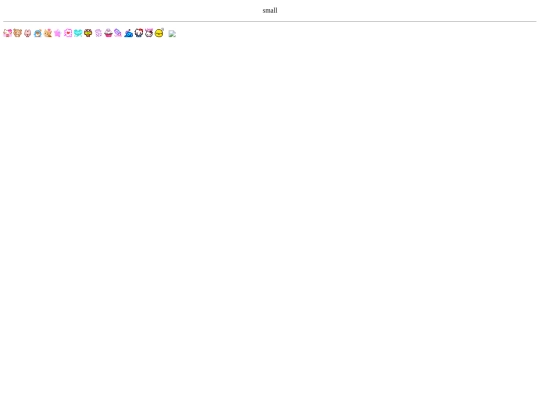Click the pink bunny face icon
This screenshot has width=540, height=405.
tap(28, 33)
